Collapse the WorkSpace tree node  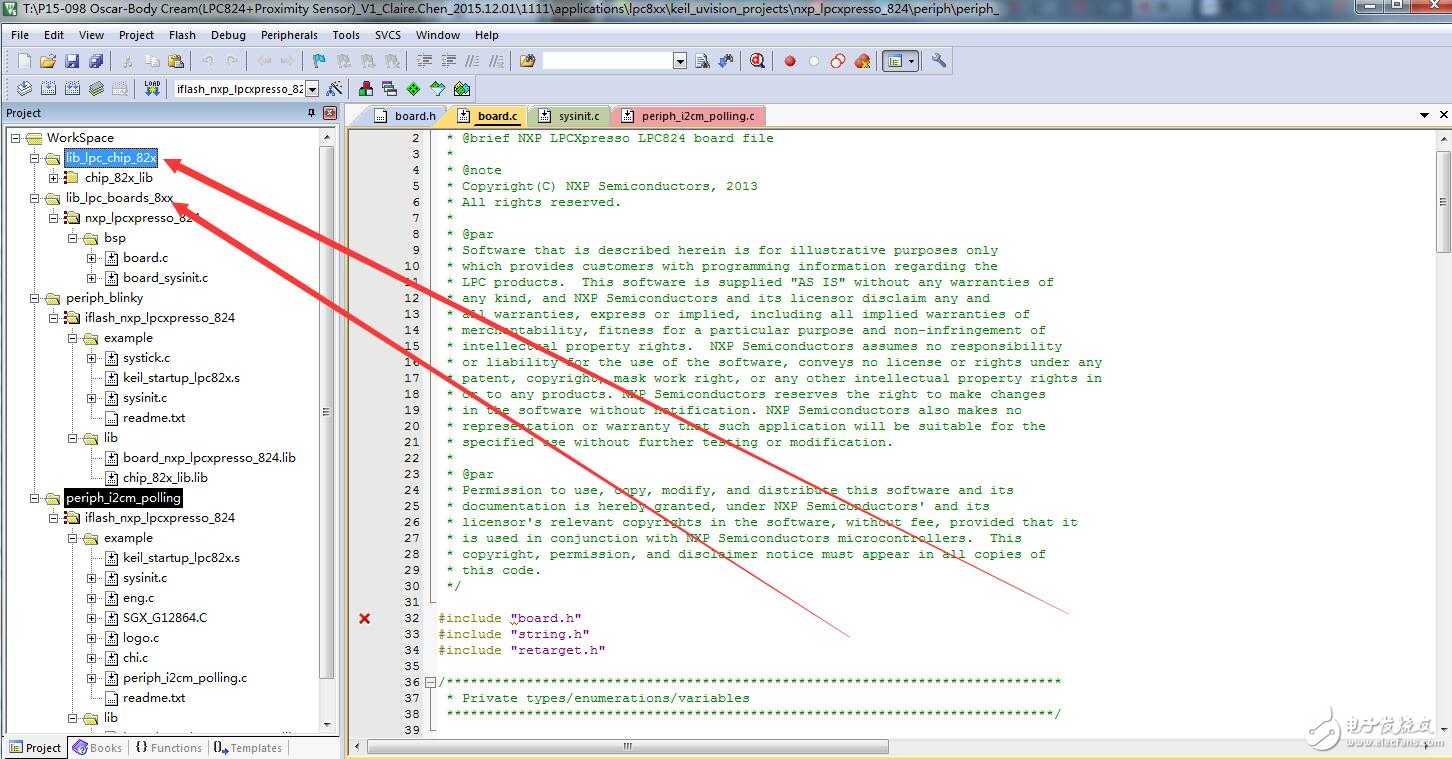point(16,138)
